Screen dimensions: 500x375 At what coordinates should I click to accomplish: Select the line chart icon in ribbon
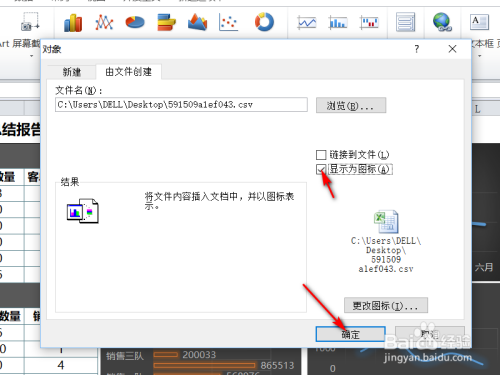pyautogui.click(x=104, y=23)
